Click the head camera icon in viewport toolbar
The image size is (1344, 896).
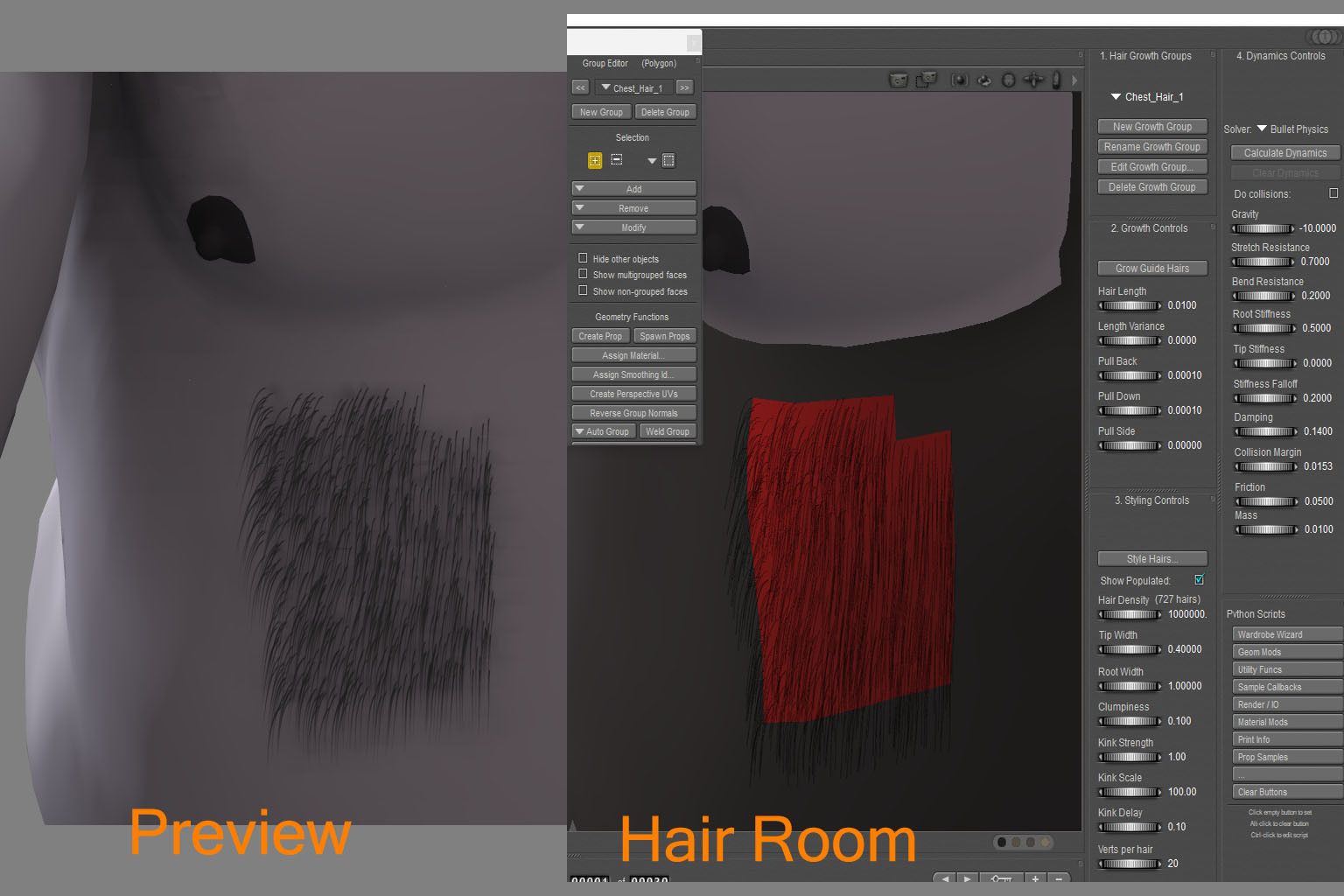[1009, 80]
